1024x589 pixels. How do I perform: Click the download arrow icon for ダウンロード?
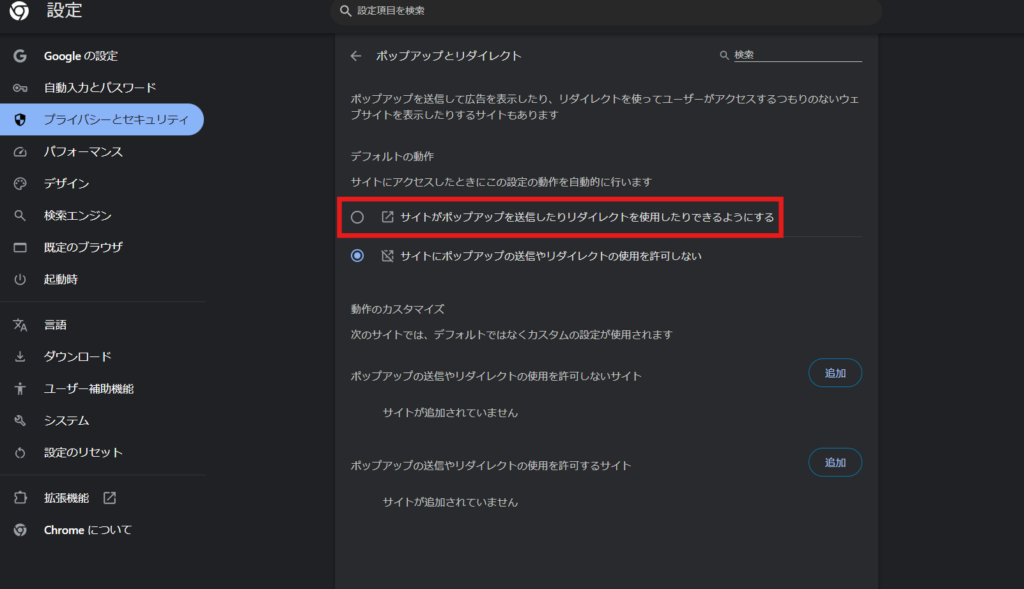[x=20, y=357]
